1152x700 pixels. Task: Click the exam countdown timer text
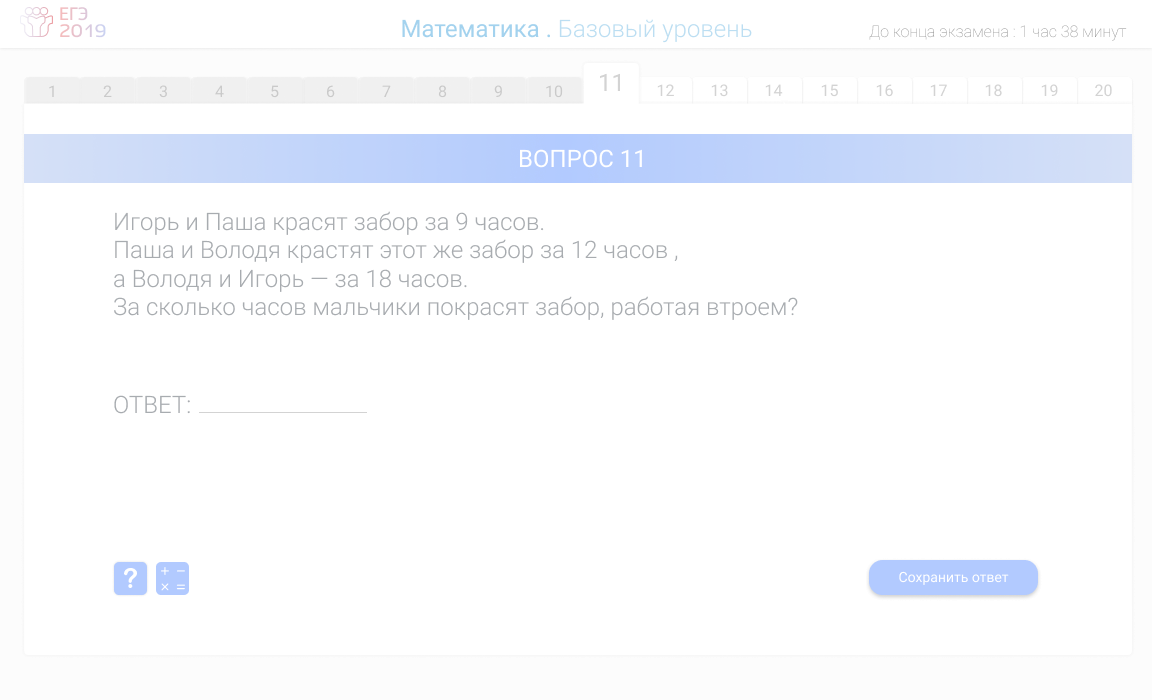point(998,31)
